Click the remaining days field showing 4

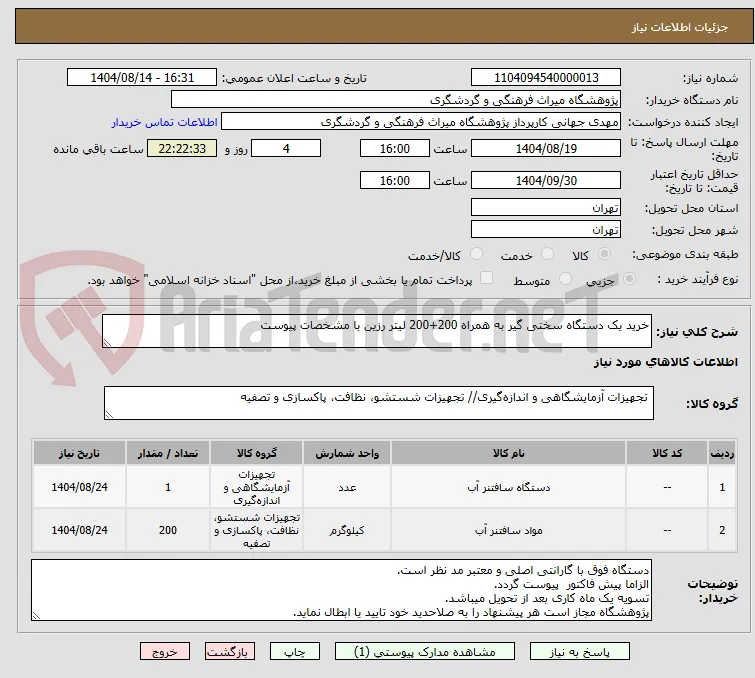286,148
